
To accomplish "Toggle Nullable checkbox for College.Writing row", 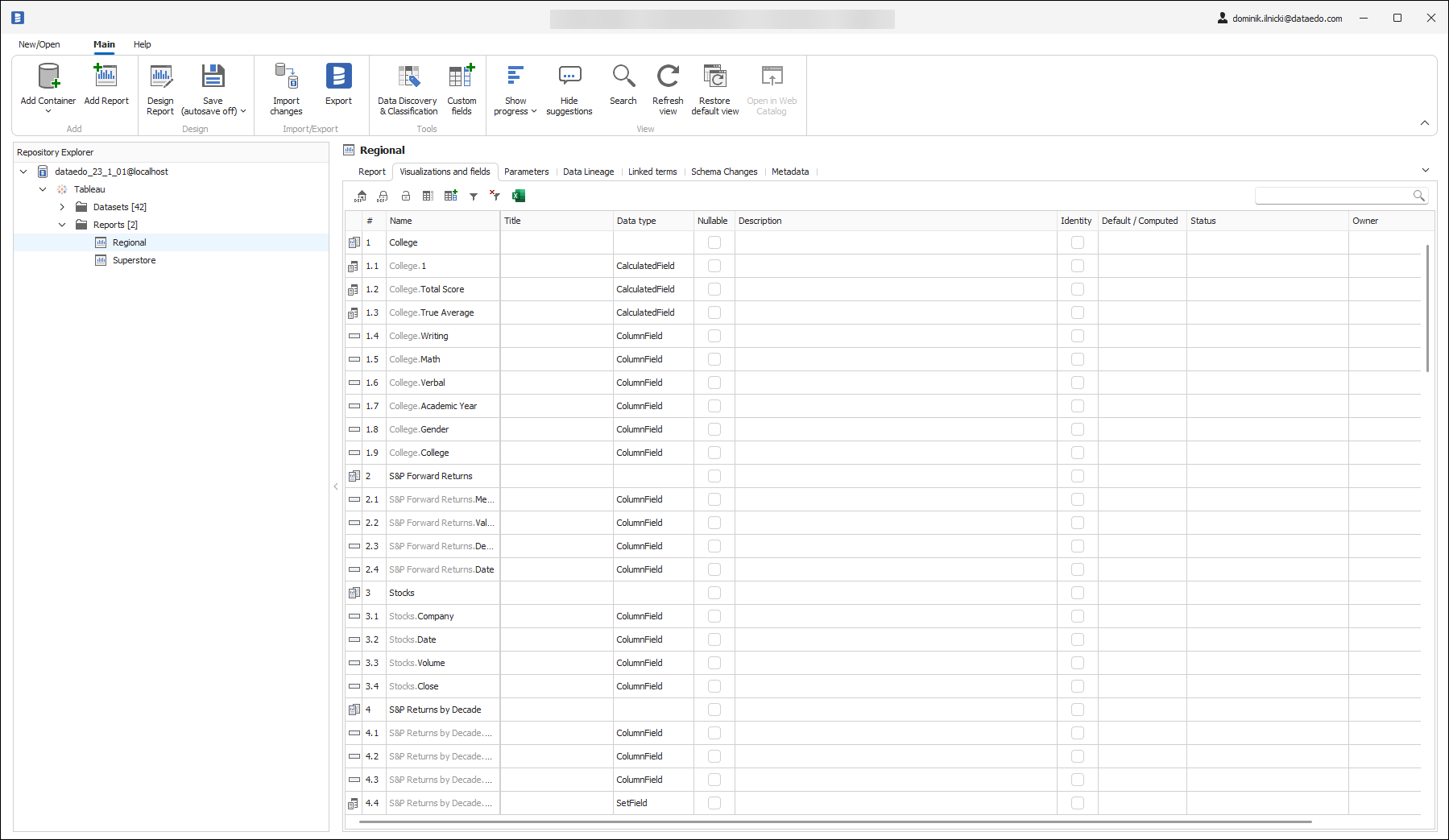I will click(x=714, y=336).
